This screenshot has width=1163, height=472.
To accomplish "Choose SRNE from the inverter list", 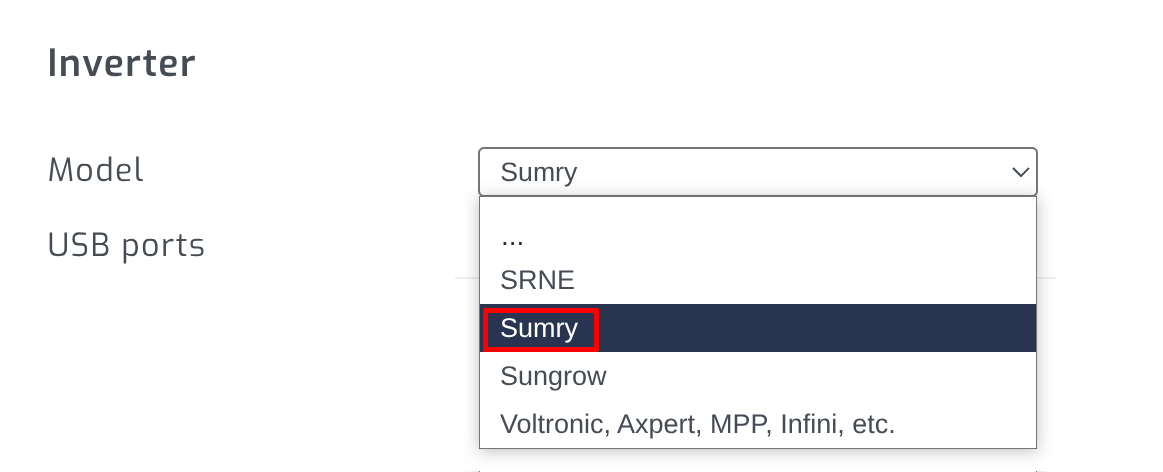I will click(538, 280).
